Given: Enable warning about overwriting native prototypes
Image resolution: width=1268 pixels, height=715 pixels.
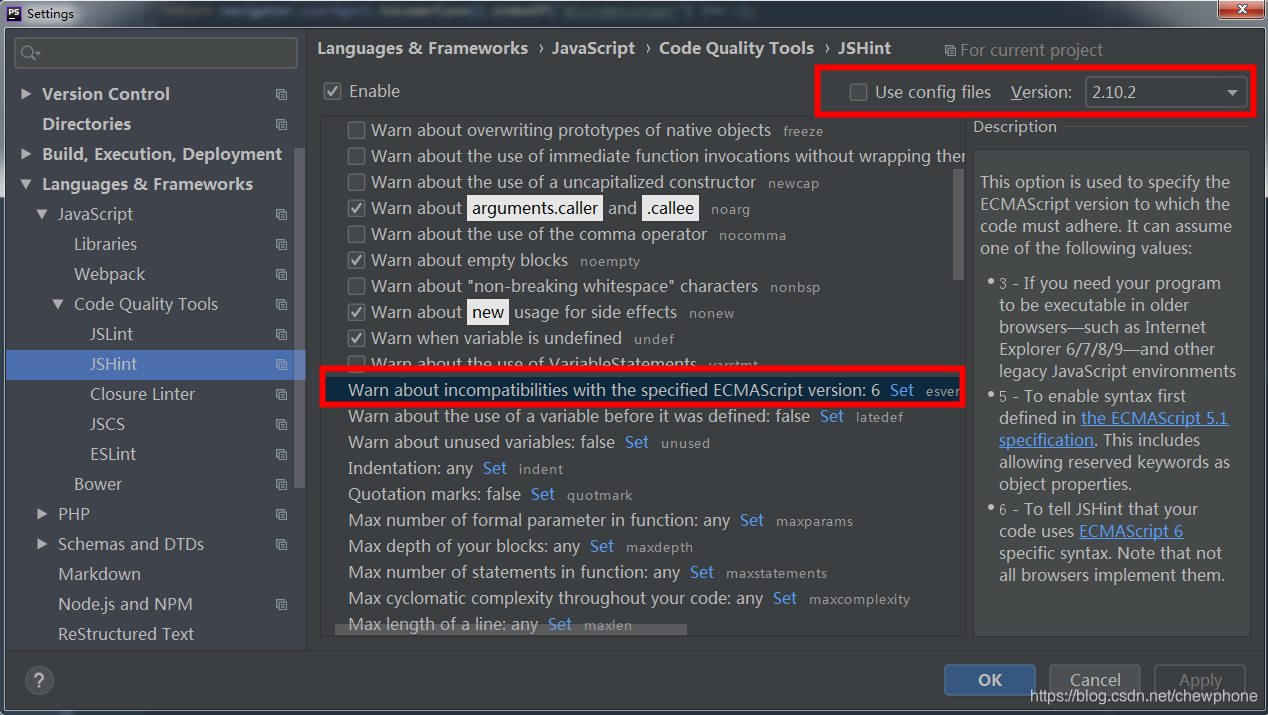Looking at the screenshot, I should 356,130.
